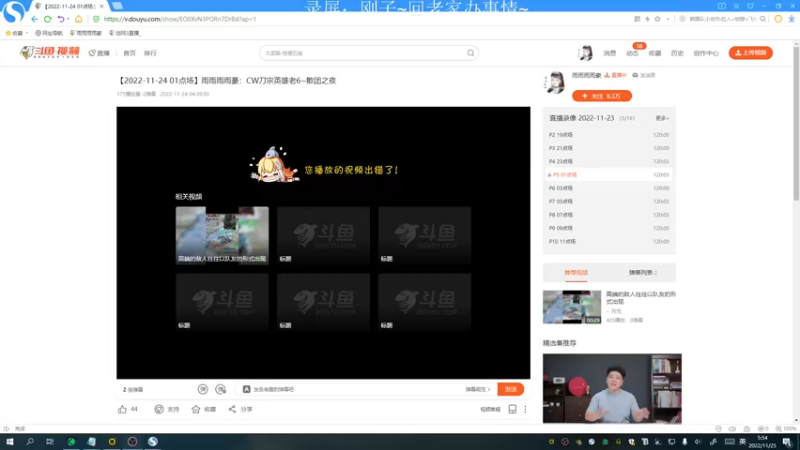Click the purple undo-close-tab arrow

60,19
